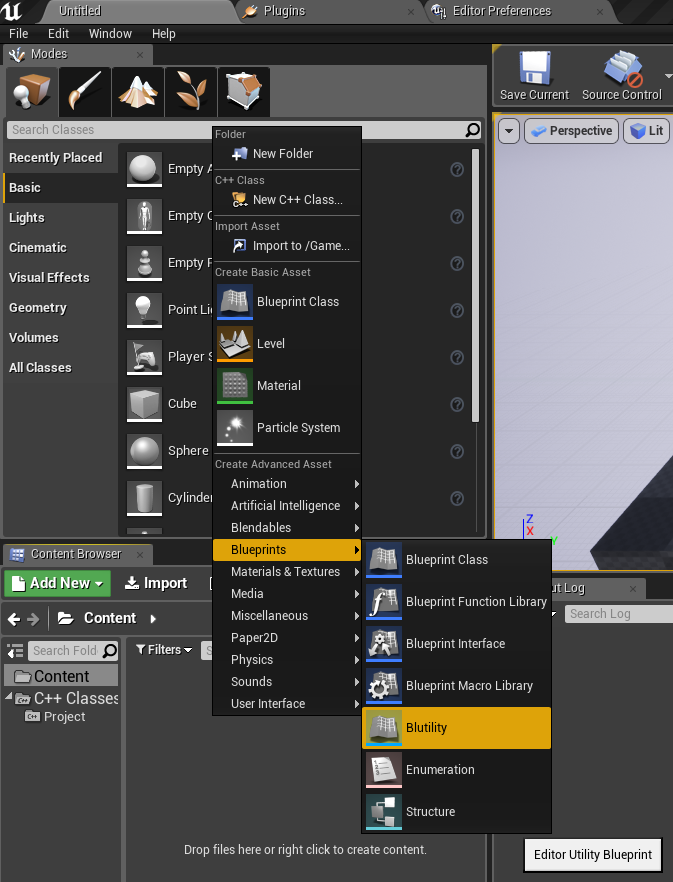The image size is (673, 882).
Task: Go forward in Content Browser history
Action: 33,619
